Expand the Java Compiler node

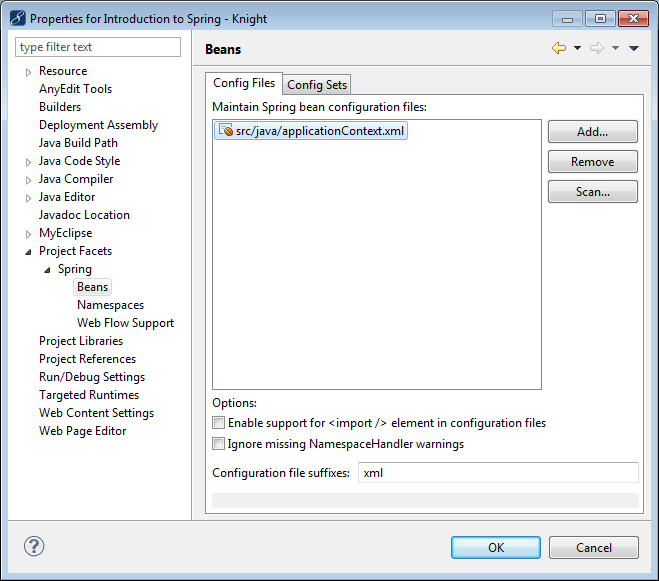29,180
